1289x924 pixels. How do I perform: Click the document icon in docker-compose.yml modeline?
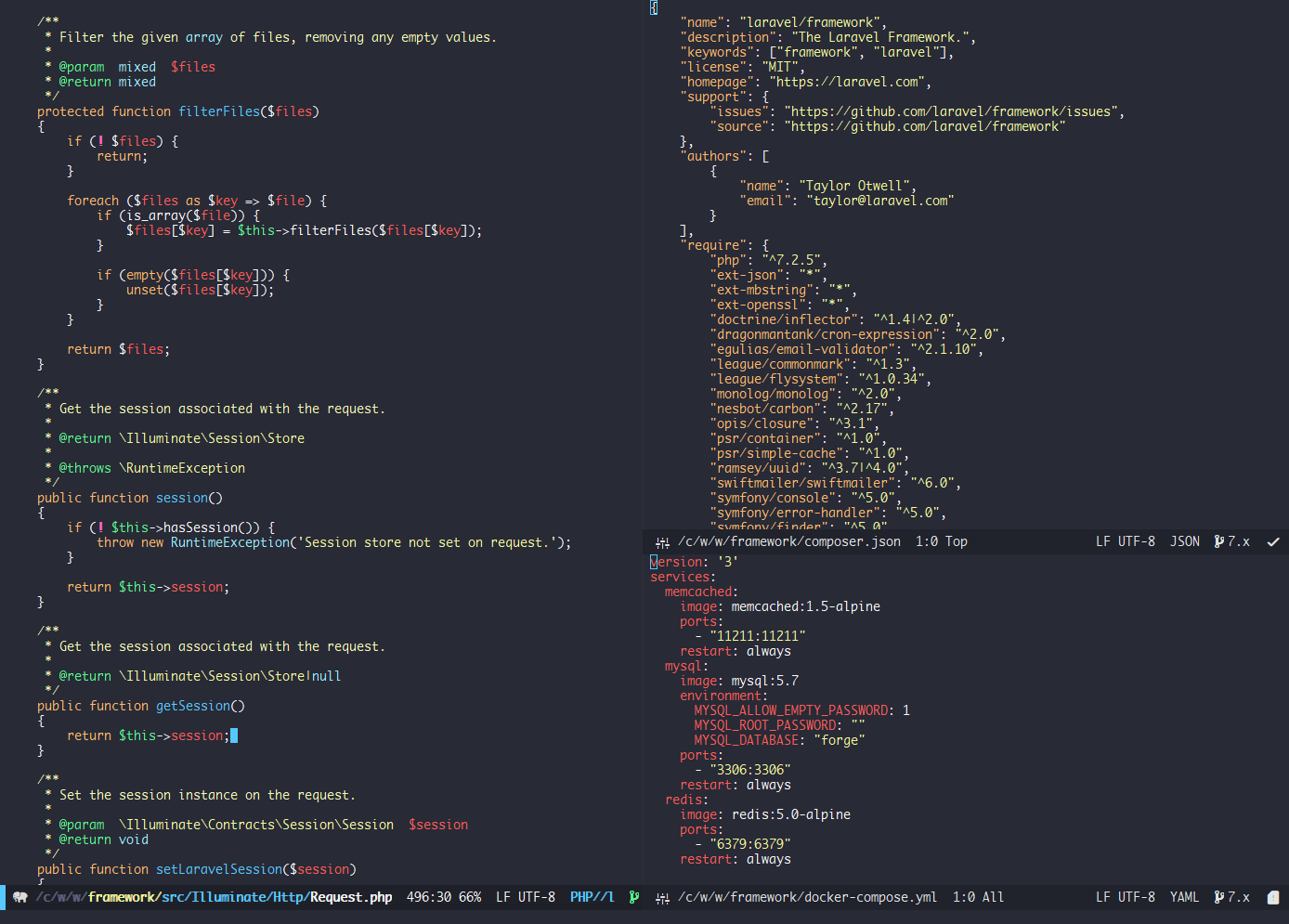[x=1273, y=898]
